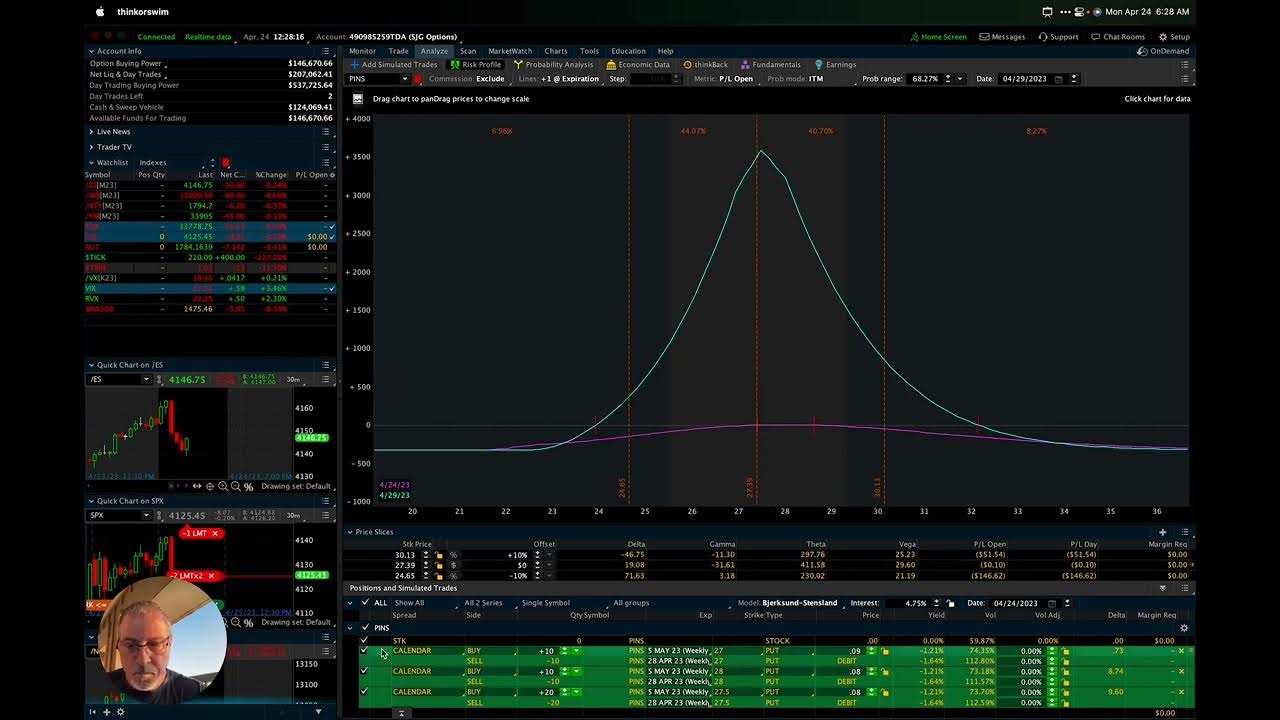Uncheck the 27.5 PUT calendar trade
Viewport: 1280px width, 720px height.
click(x=364, y=692)
